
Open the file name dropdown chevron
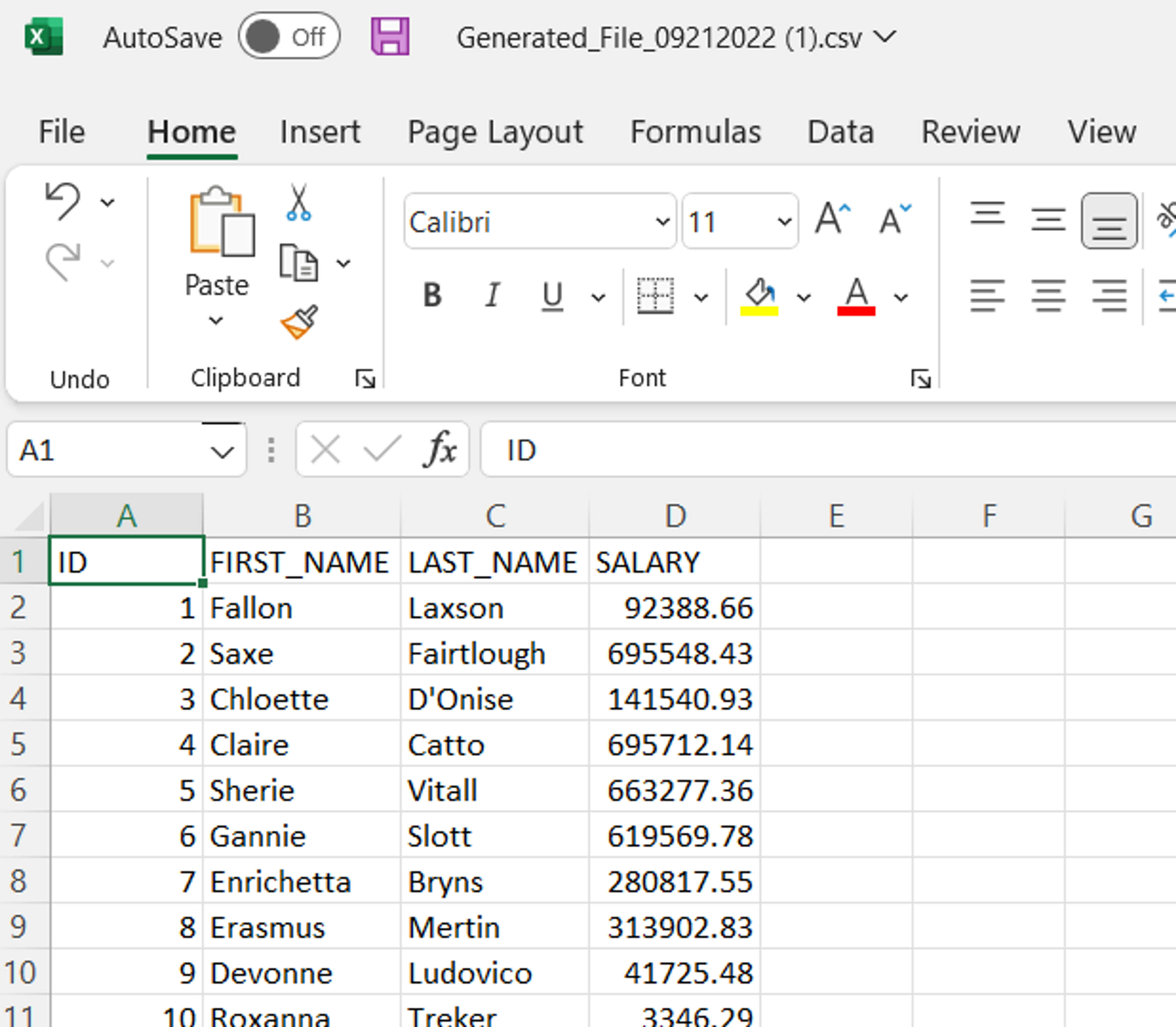pos(885,37)
